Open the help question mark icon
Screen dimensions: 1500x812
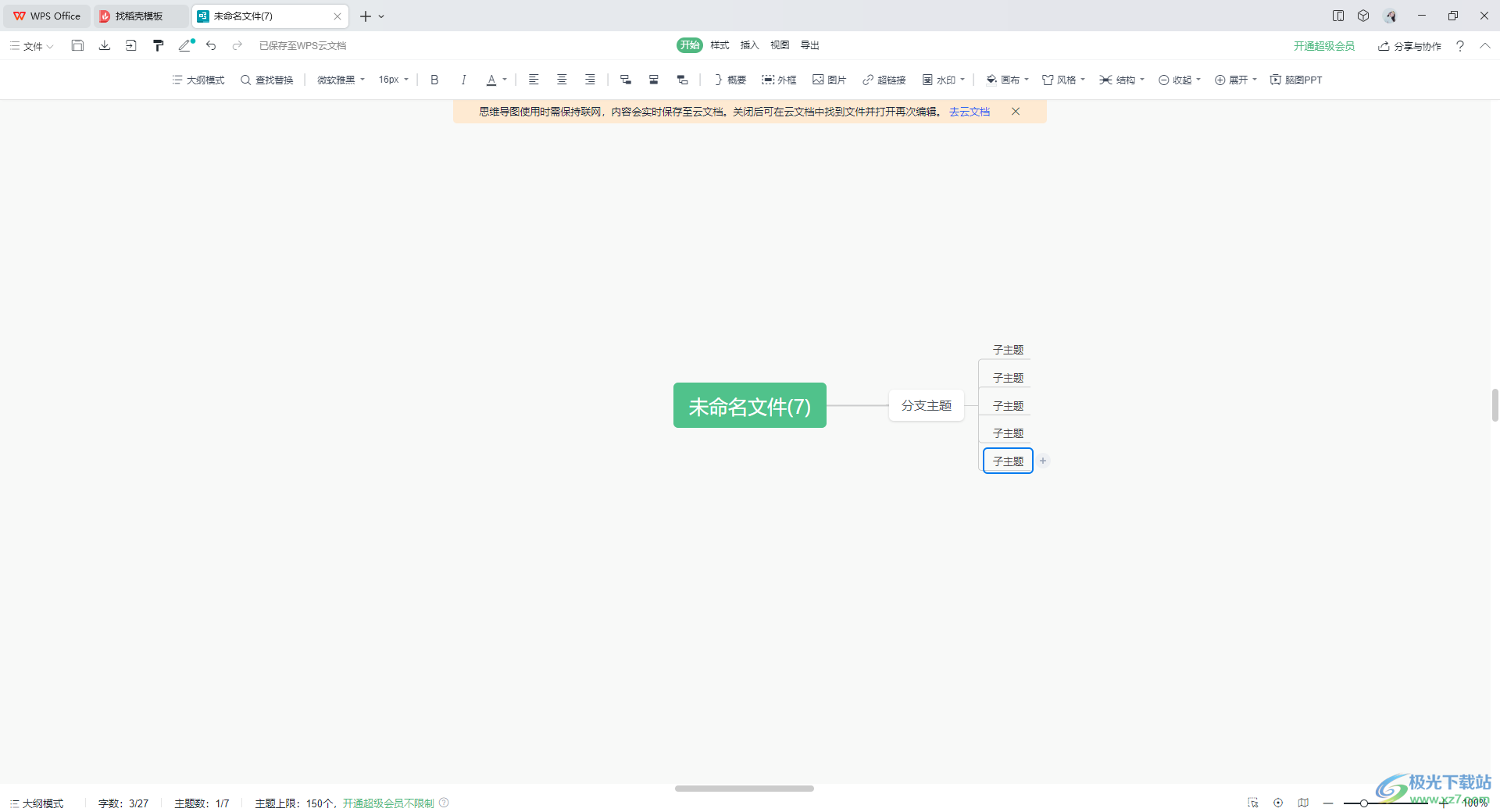click(x=1460, y=46)
